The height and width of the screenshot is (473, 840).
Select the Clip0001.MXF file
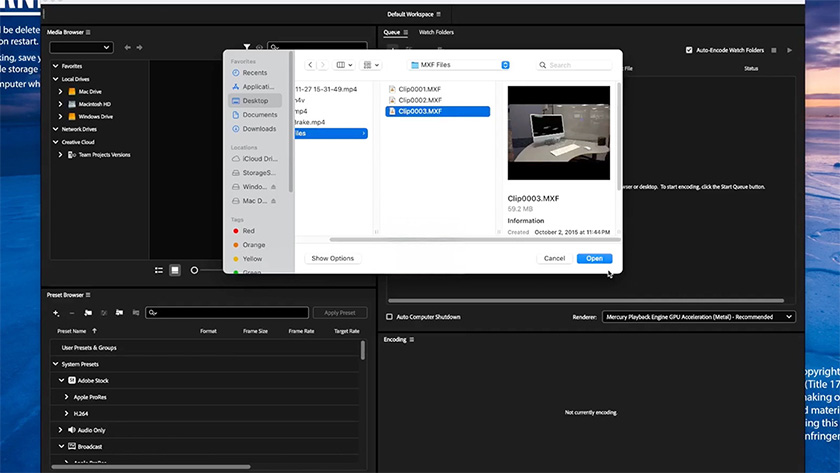coord(419,89)
